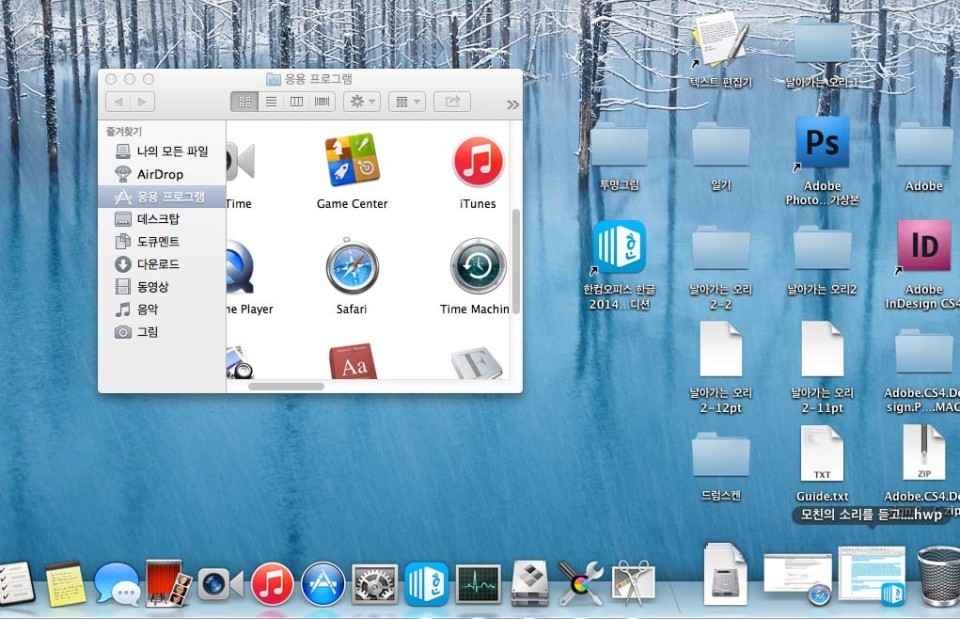Switch Finder to icon view
This screenshot has width=960, height=619.
click(244, 102)
